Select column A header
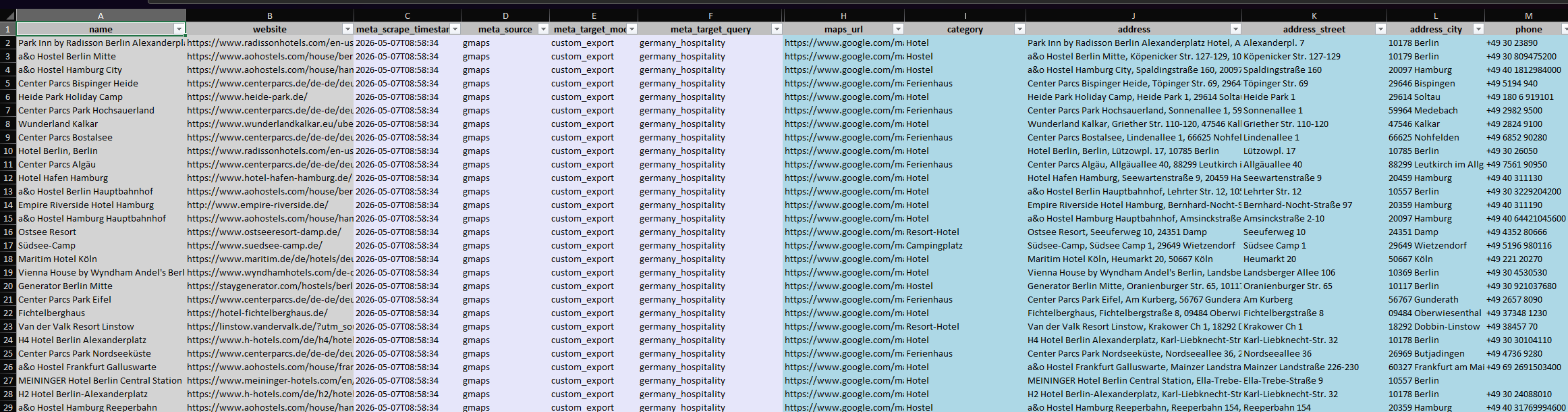Image resolution: width=1568 pixels, height=412 pixels. [101, 16]
